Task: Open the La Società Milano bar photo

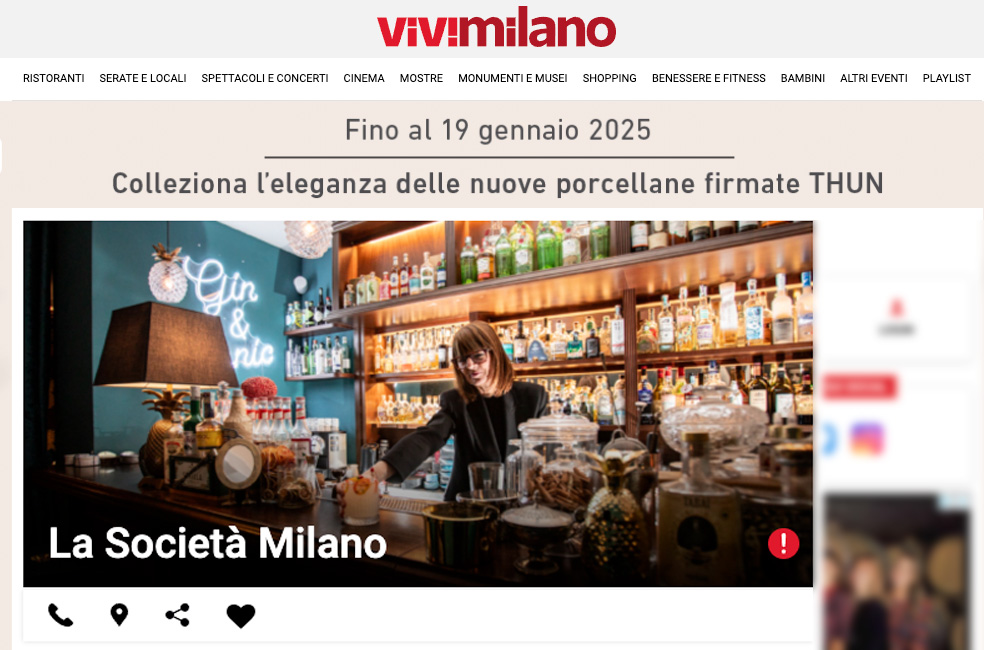Action: [x=418, y=403]
